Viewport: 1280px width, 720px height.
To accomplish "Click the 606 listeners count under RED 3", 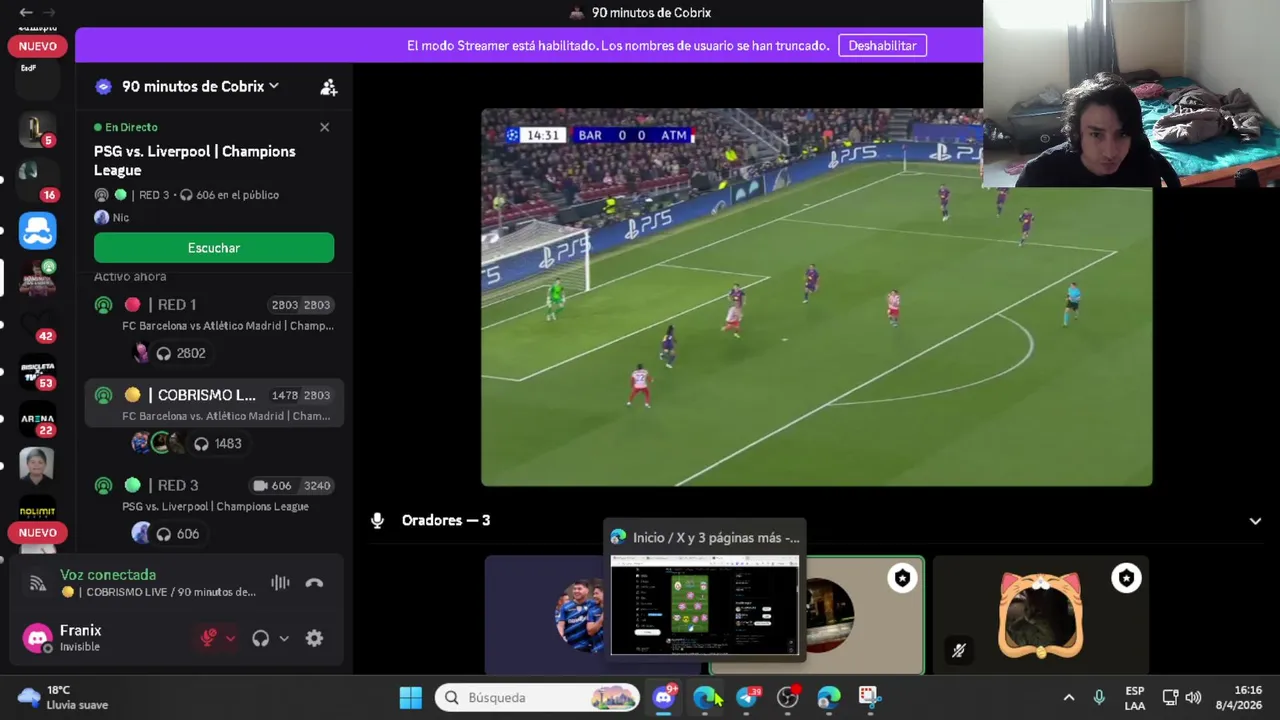I will (178, 534).
